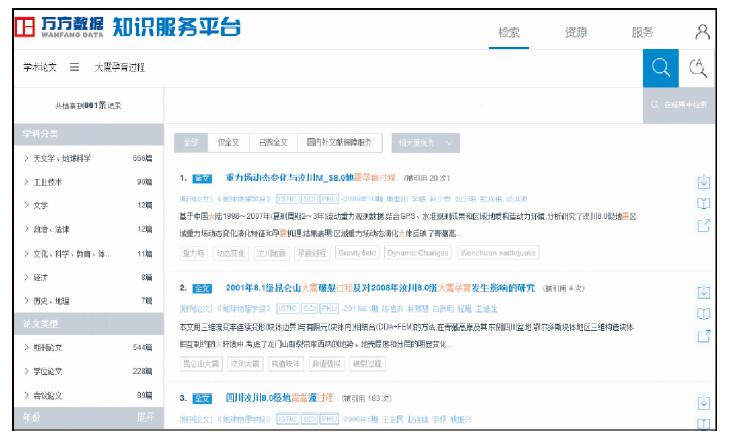The height and width of the screenshot is (440, 733).
Task: Export the second result citation
Action: pos(703,336)
